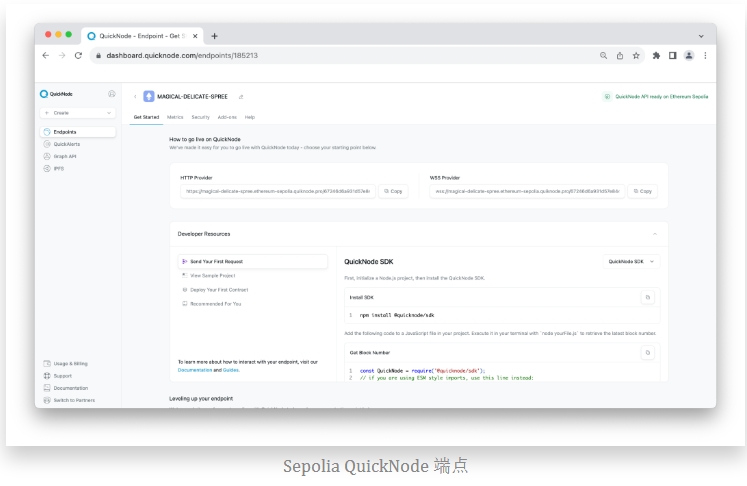Click the HTTP Provider URL field
Screen dimensions: 747x486
click(x=278, y=191)
